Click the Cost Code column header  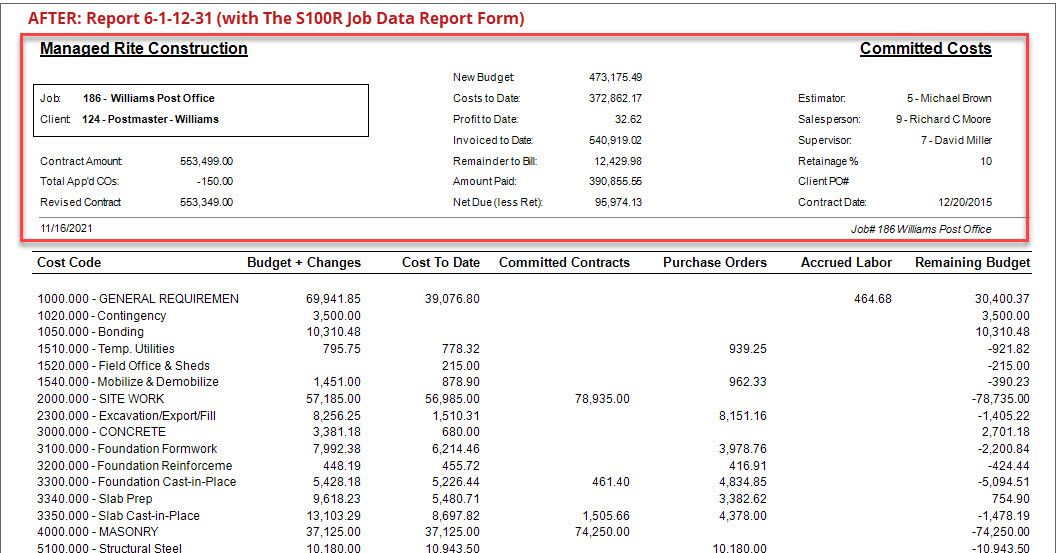[x=69, y=263]
